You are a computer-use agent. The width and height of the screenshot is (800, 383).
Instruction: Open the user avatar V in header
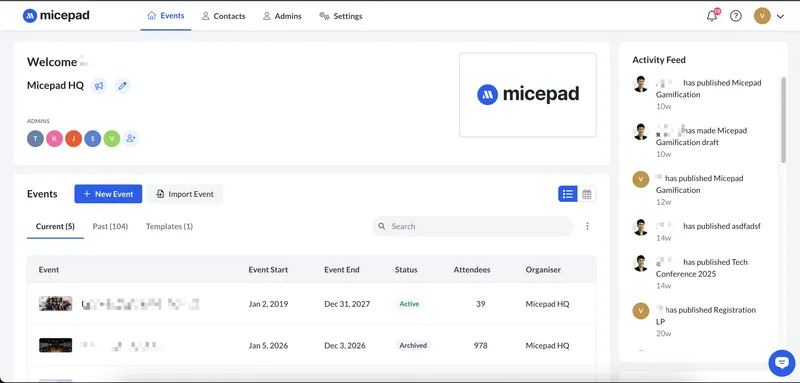coord(762,16)
